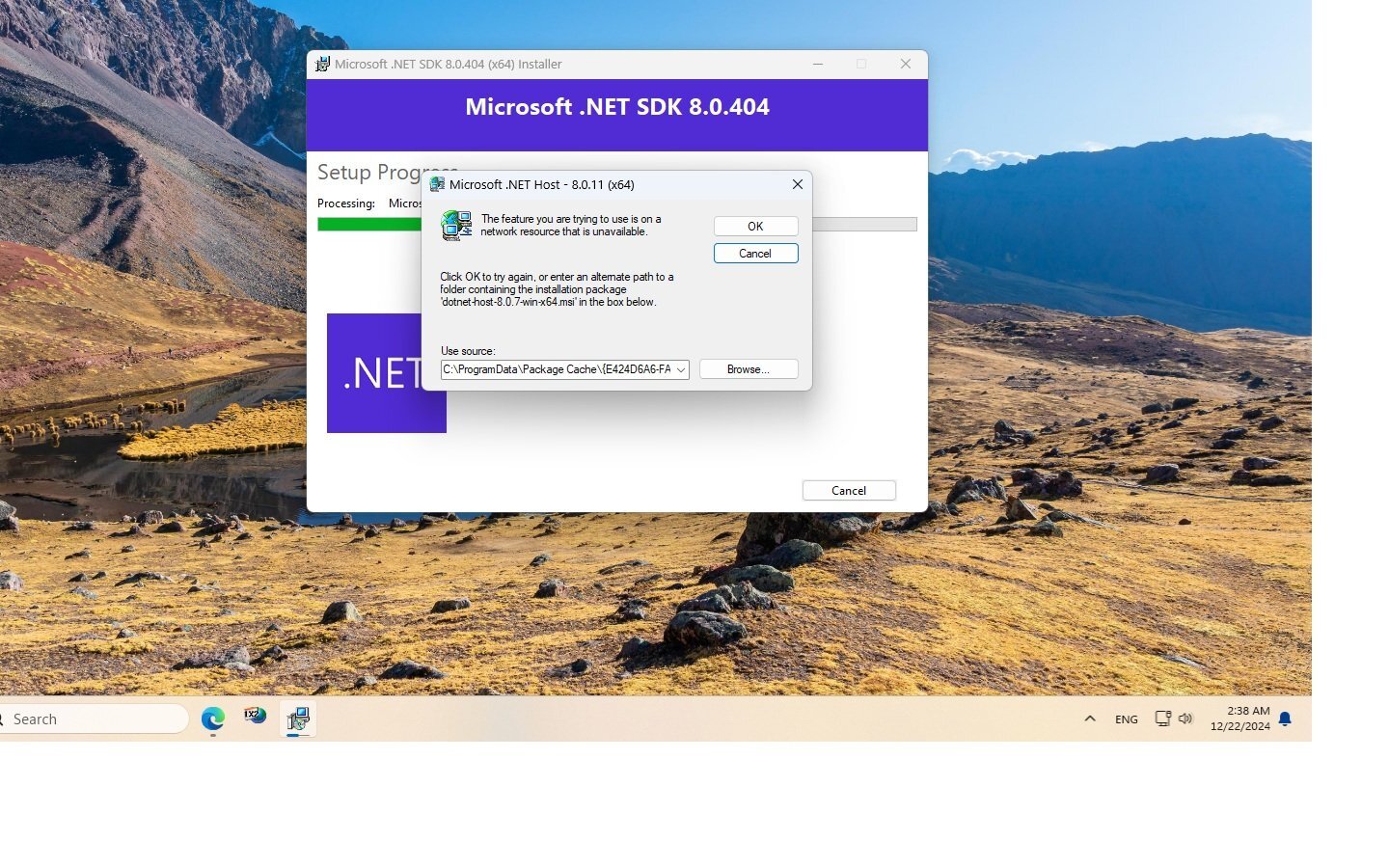
Task: Click the 'Use source:' label
Action: point(468,351)
